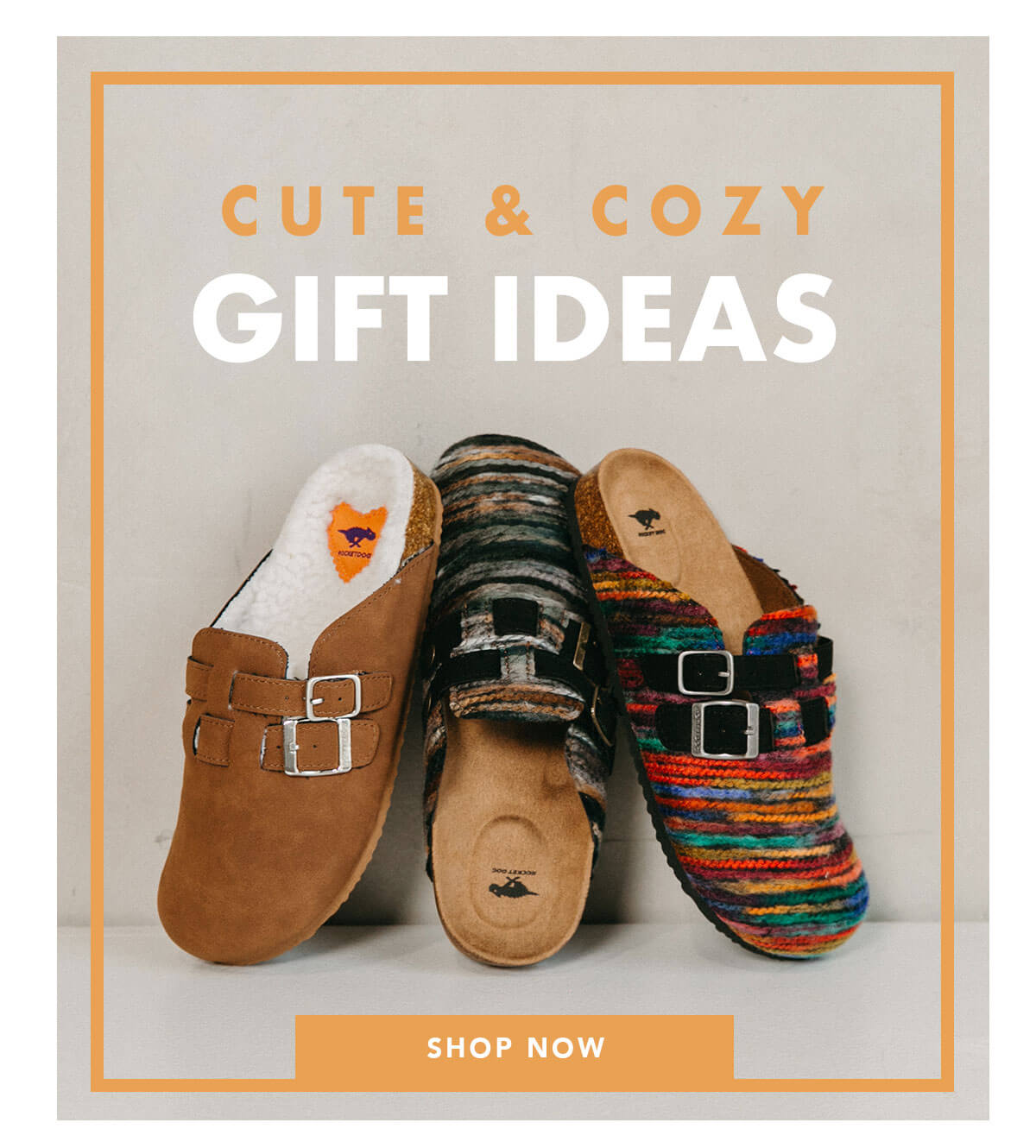The width and height of the screenshot is (1036, 1148).
Task: Click the word COZY in the heading
Action: click(x=709, y=210)
